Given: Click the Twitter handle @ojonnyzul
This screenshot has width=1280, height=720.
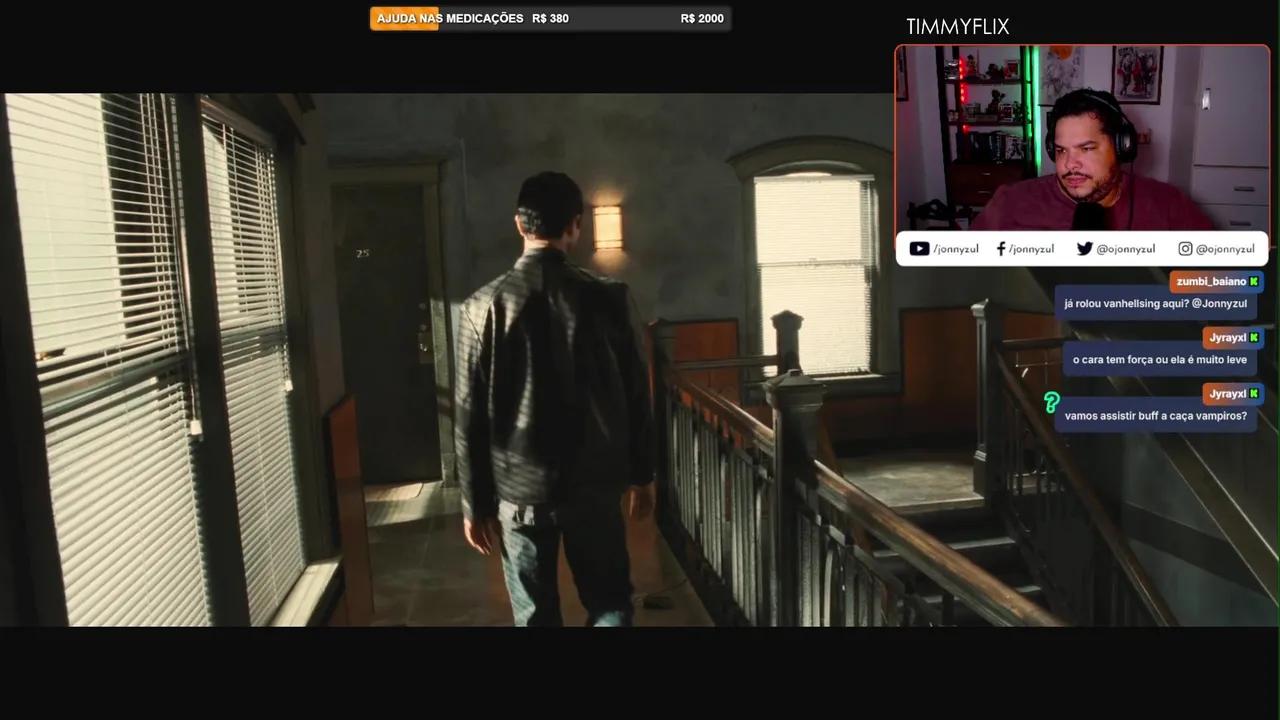Looking at the screenshot, I should click(1126, 249).
